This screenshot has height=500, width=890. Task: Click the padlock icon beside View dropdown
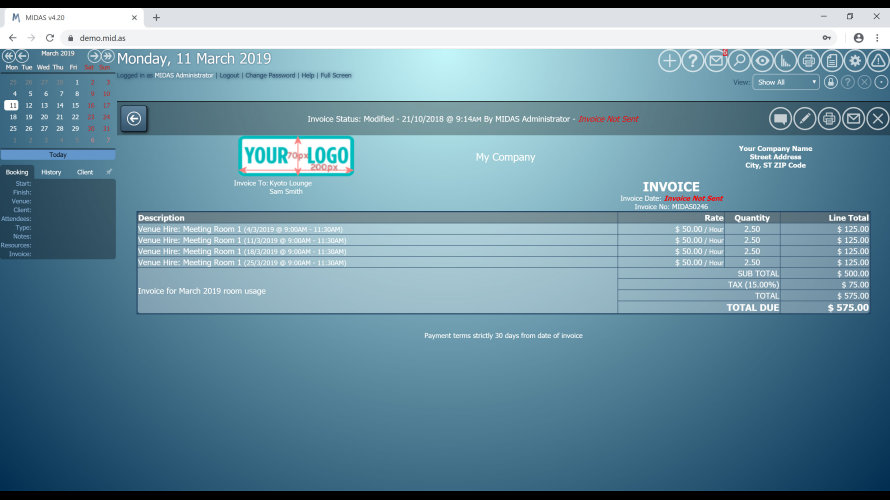[830, 82]
